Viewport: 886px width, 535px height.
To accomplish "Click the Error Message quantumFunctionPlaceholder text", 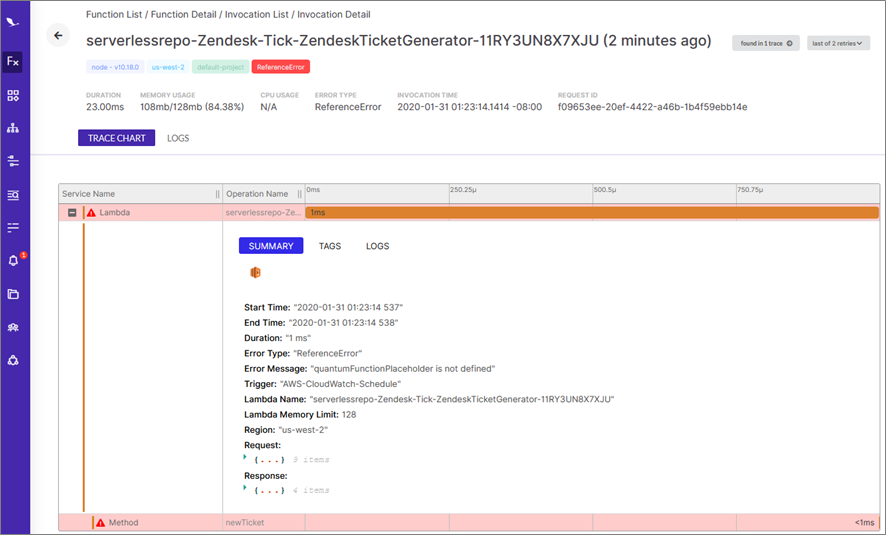I will coord(403,368).
